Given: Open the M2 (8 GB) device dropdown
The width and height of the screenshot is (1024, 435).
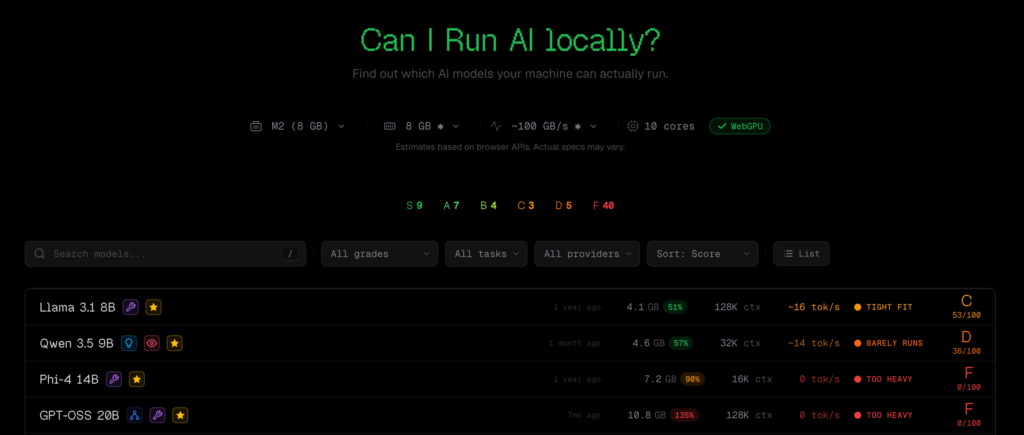Looking at the screenshot, I should (298, 126).
